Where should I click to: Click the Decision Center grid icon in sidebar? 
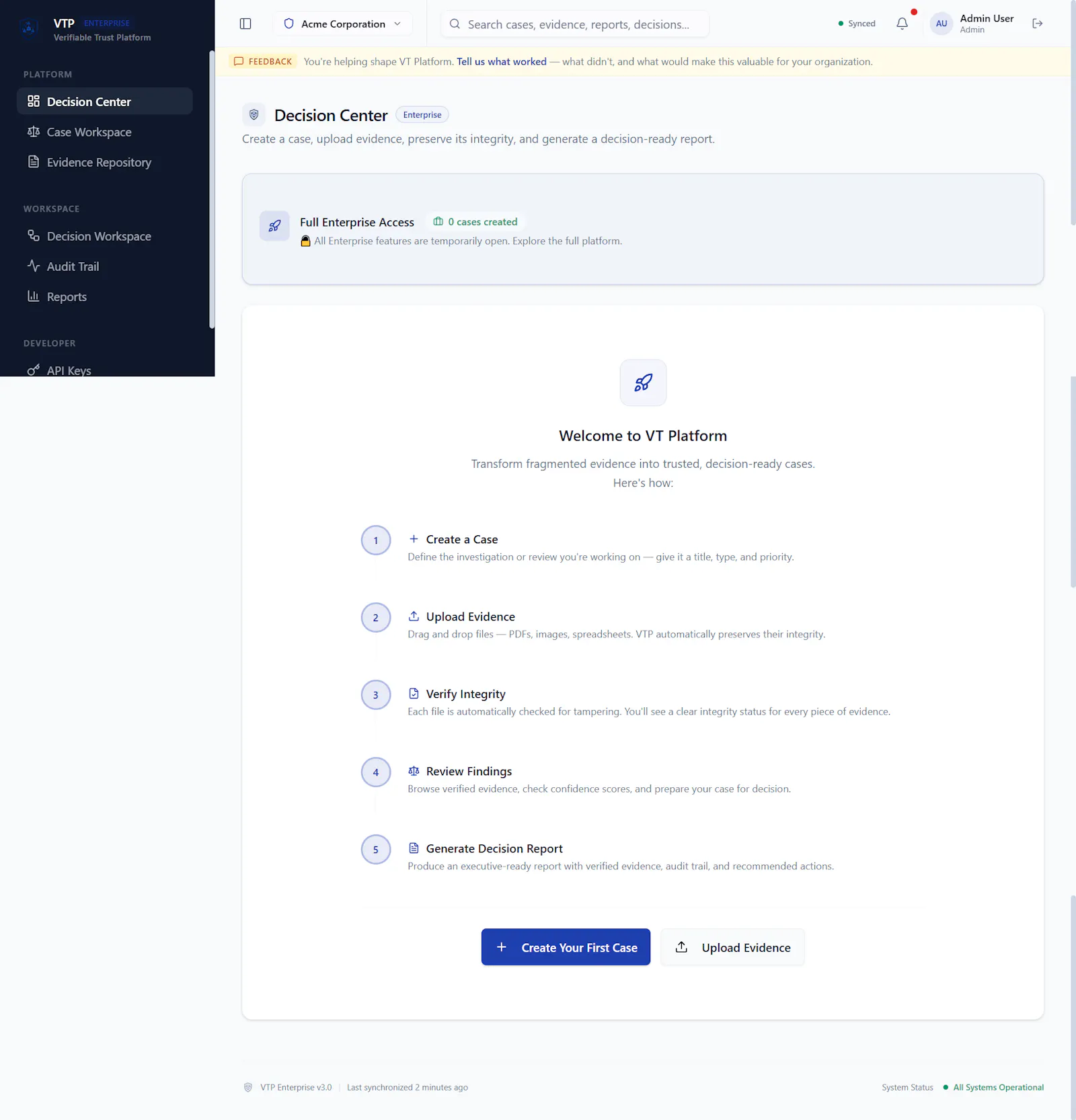coord(34,101)
